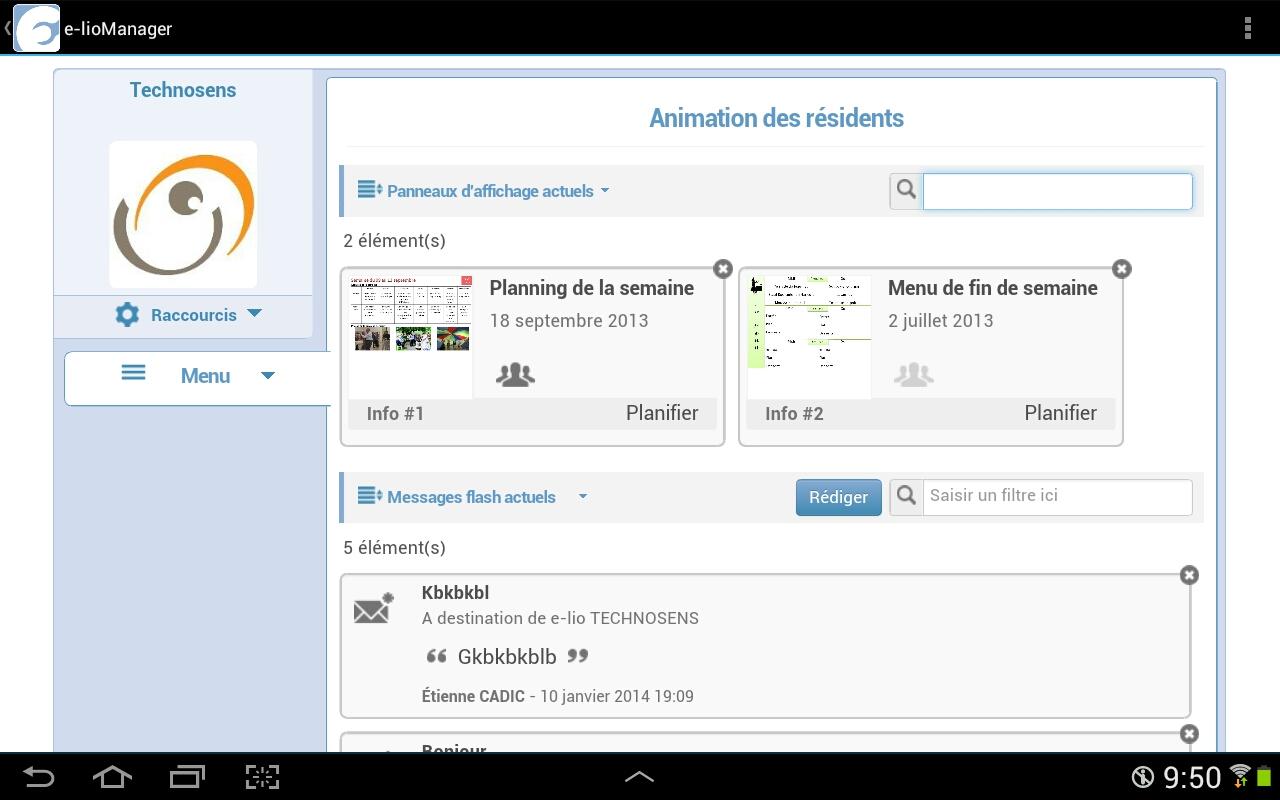Remove the Planning de la semaine panel
1280x800 pixels.
coord(723,268)
